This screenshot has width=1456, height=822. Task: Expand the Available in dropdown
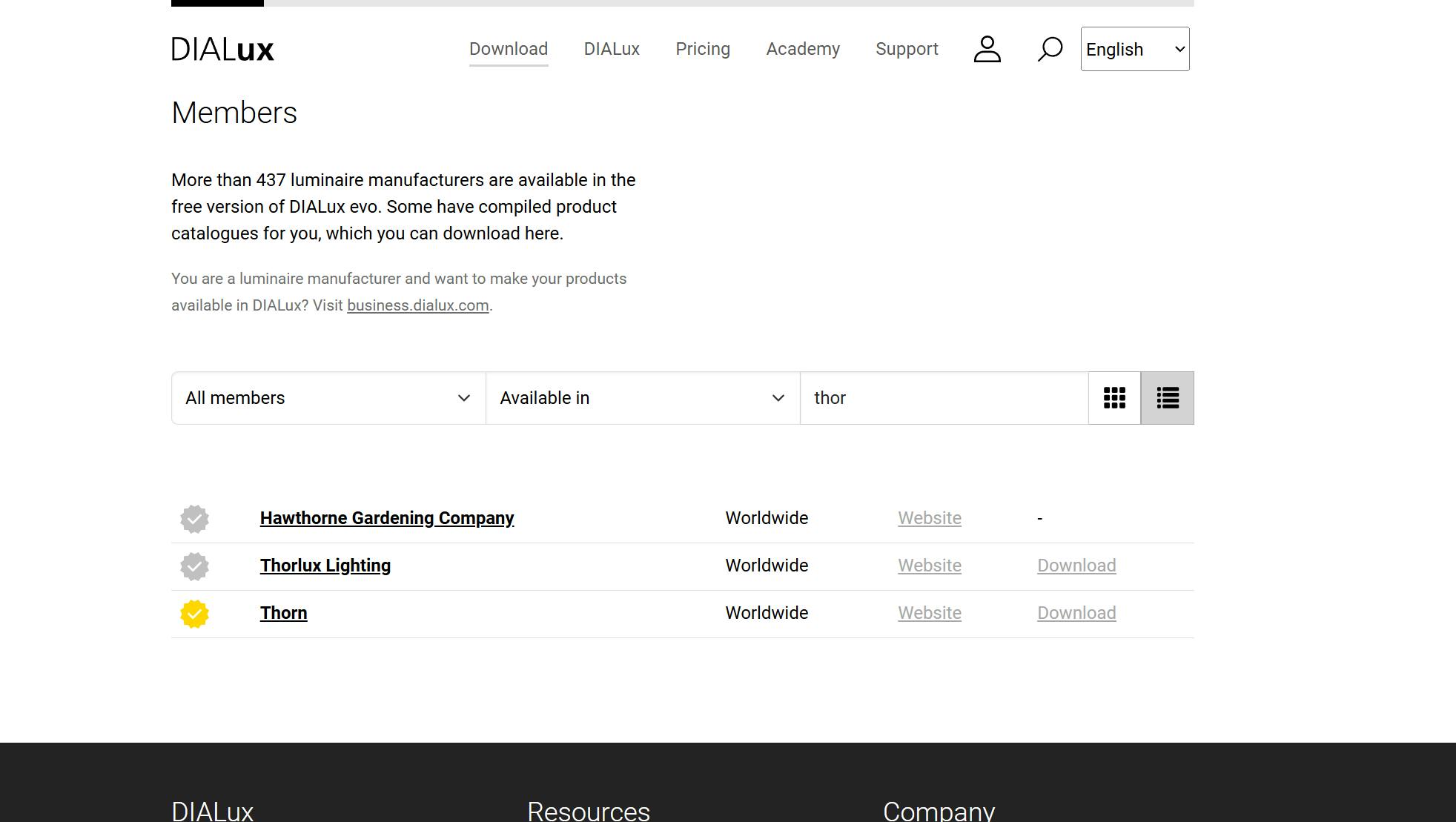[642, 398]
